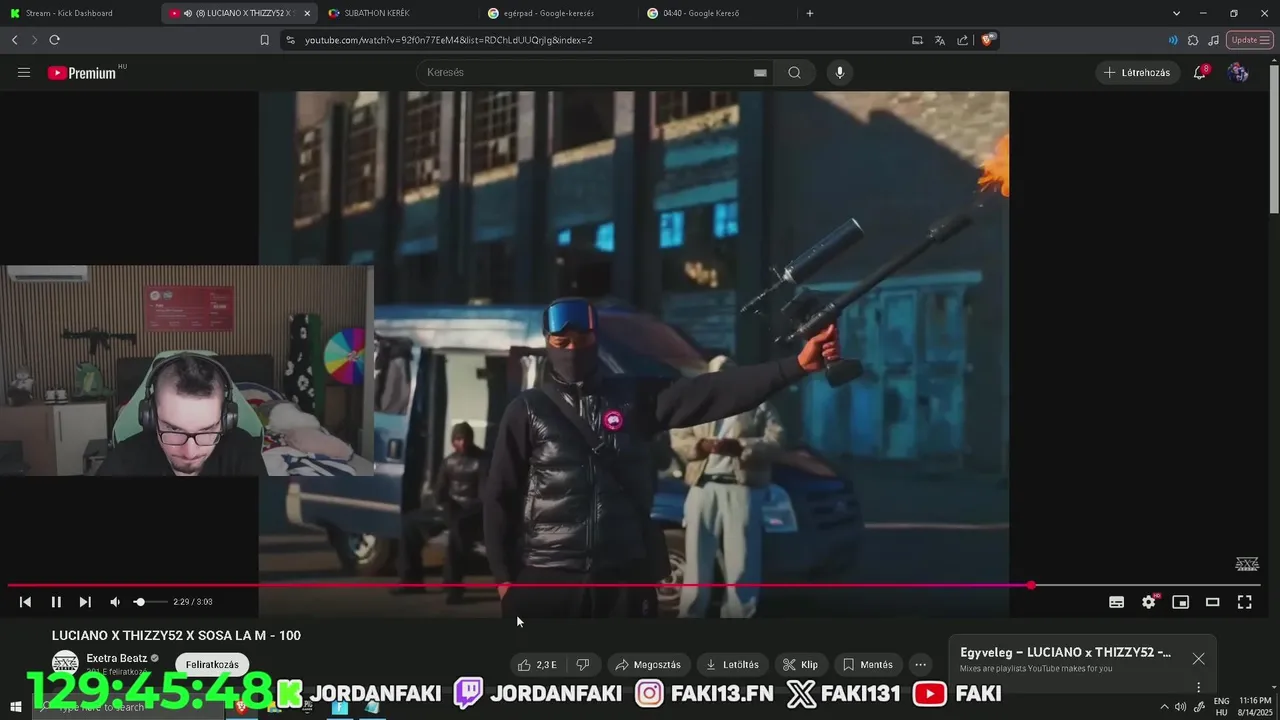Expand the browser tab search chevron

pos(1176,13)
